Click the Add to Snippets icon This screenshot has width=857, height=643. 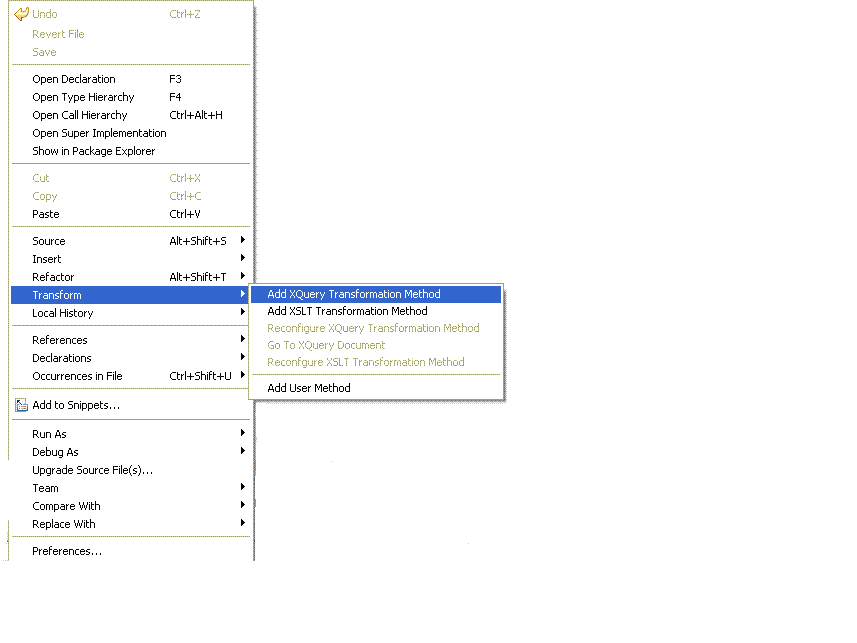[21, 405]
